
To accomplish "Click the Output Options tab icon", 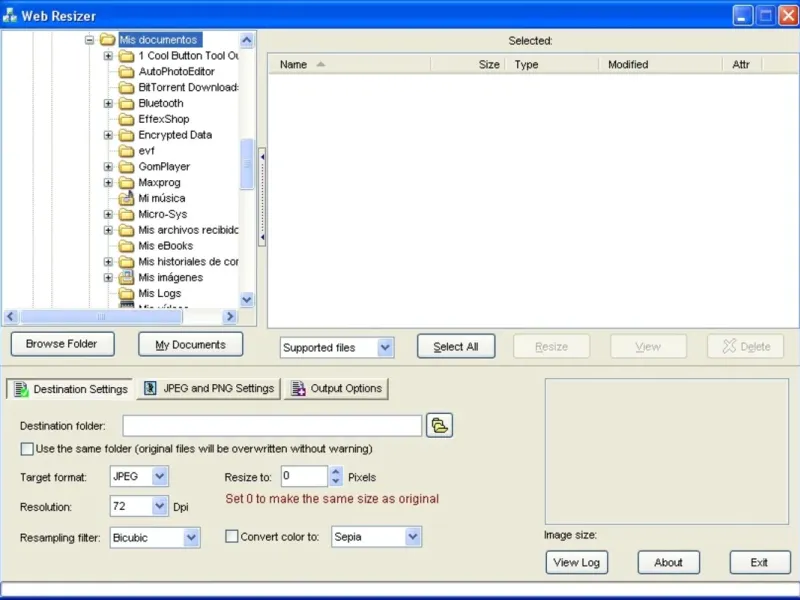I will click(298, 388).
